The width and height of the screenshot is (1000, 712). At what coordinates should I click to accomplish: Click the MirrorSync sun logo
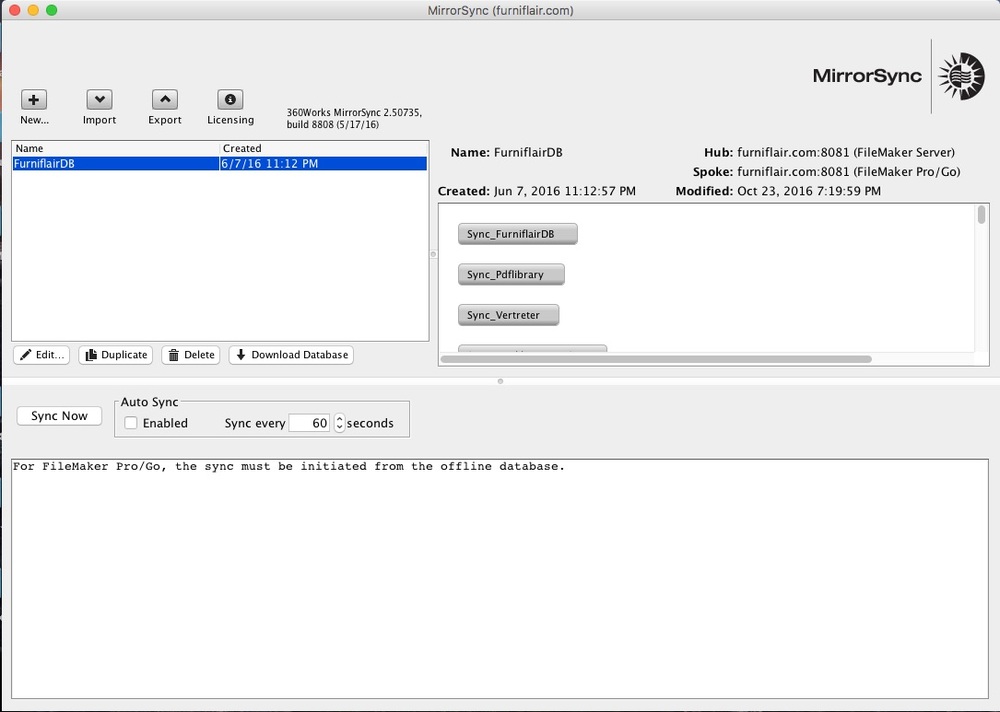(961, 76)
